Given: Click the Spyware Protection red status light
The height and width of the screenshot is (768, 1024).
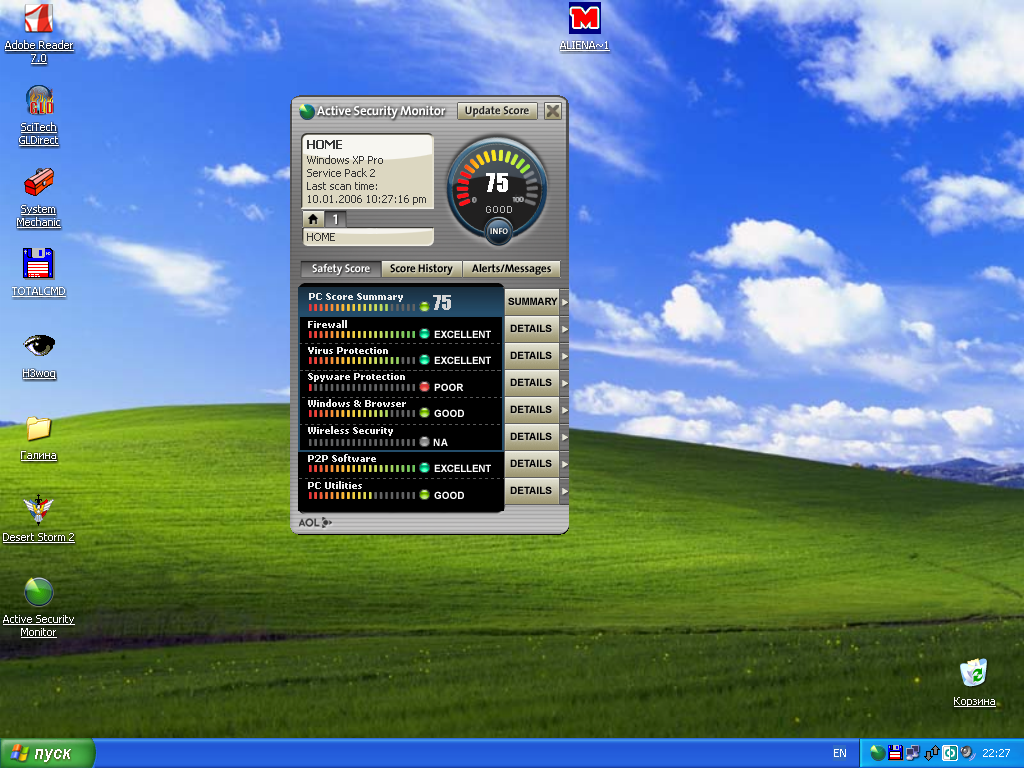Looking at the screenshot, I should click(424, 387).
